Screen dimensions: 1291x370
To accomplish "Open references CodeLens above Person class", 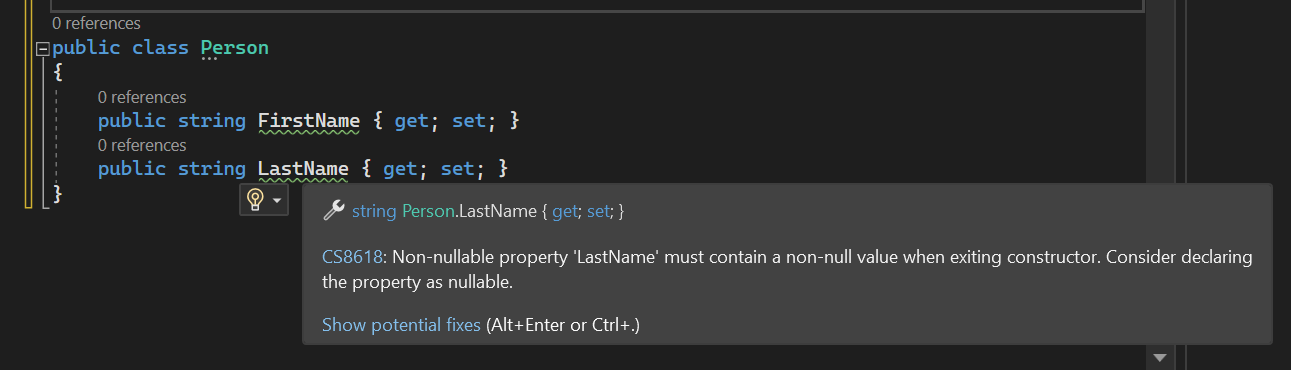I will click(96, 22).
